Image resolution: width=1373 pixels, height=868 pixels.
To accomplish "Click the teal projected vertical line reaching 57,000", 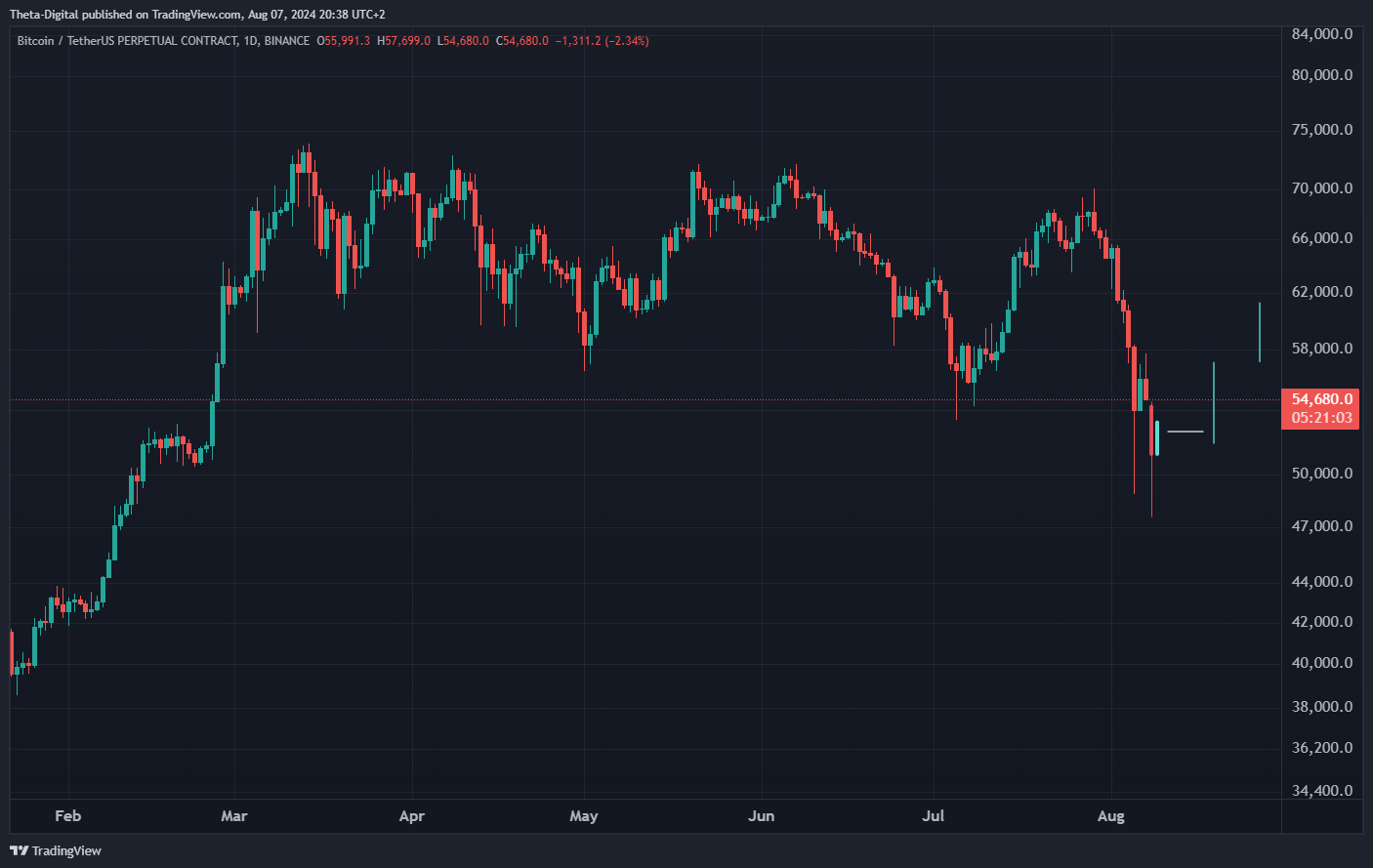I will pos(1214,402).
